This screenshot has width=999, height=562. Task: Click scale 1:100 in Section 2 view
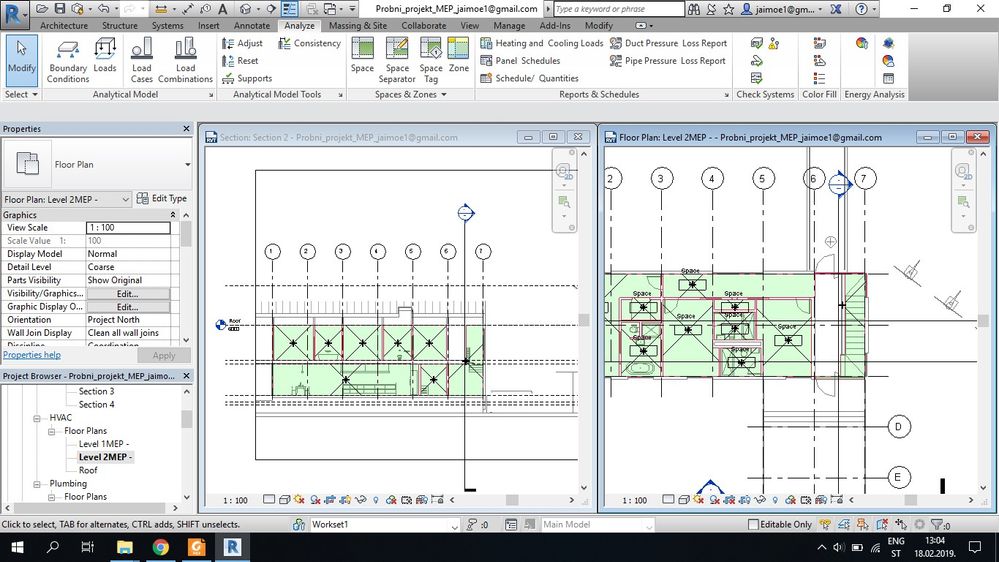pyautogui.click(x=235, y=500)
